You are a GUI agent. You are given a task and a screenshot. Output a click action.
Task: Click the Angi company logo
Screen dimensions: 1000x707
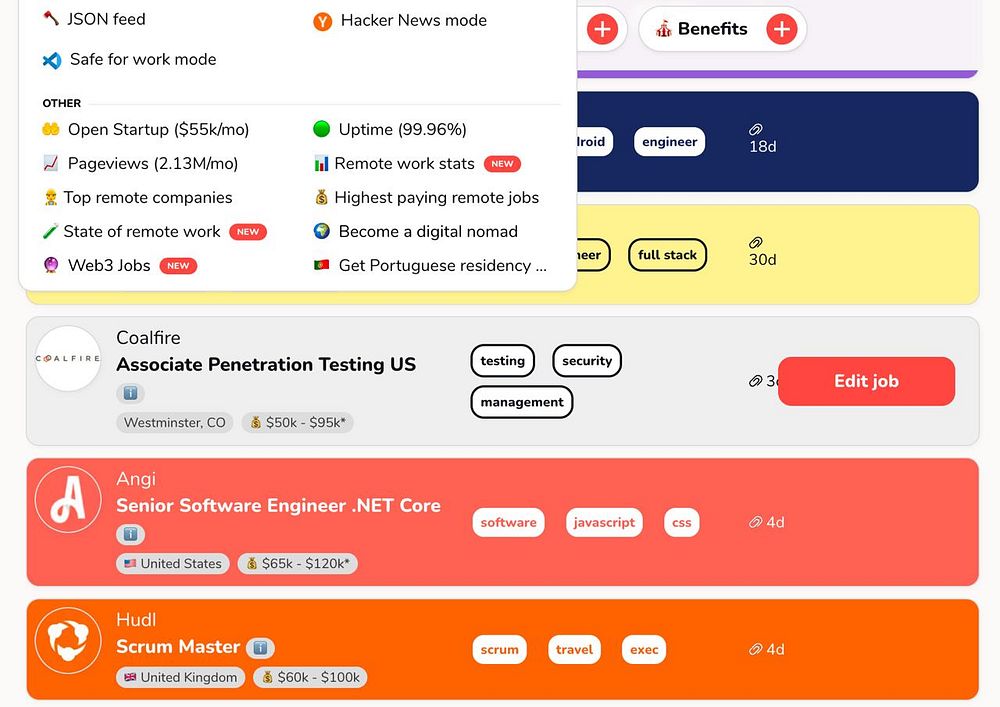[68, 499]
